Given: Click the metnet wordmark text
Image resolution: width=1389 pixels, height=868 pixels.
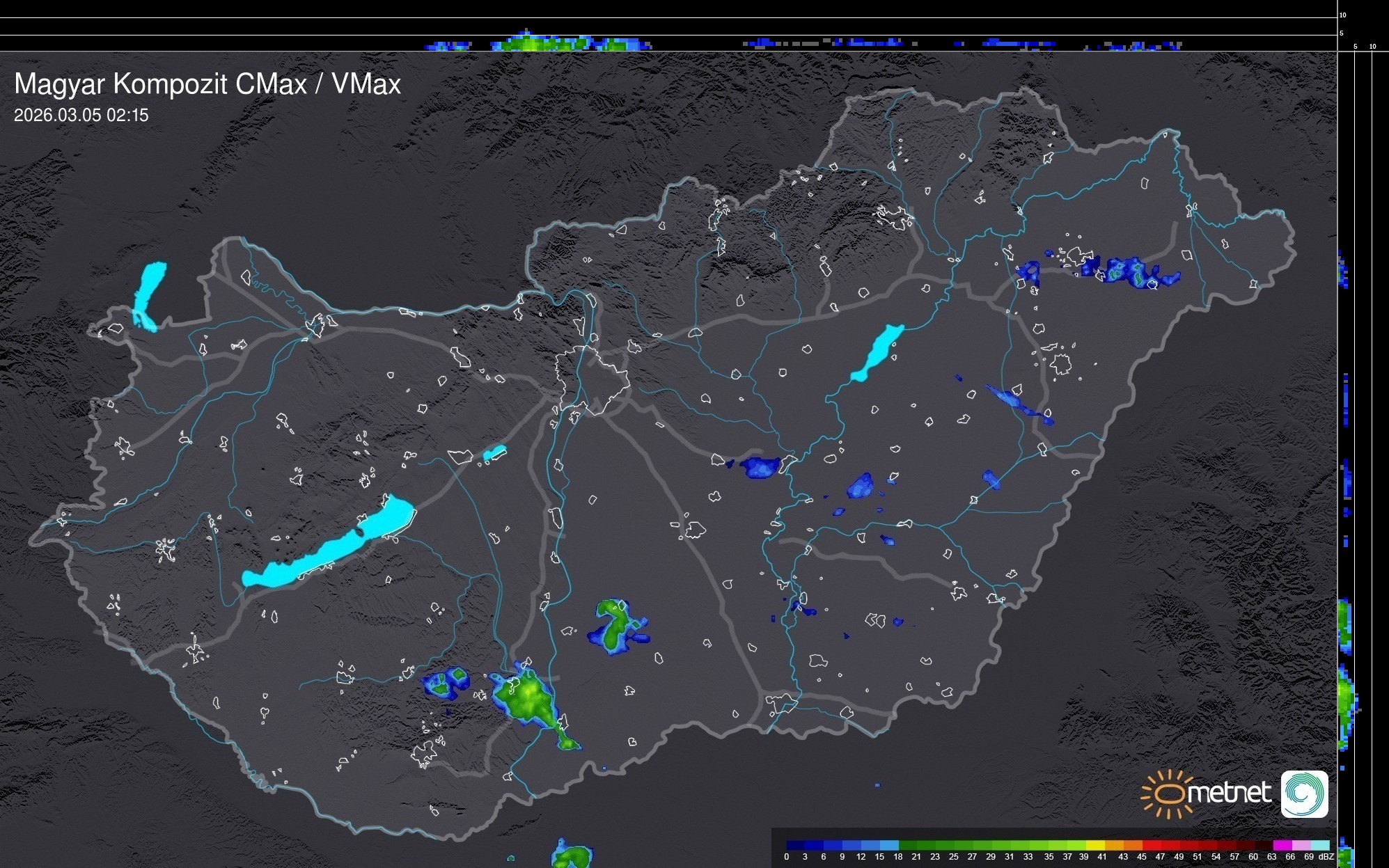Looking at the screenshot, I should click(1231, 794).
